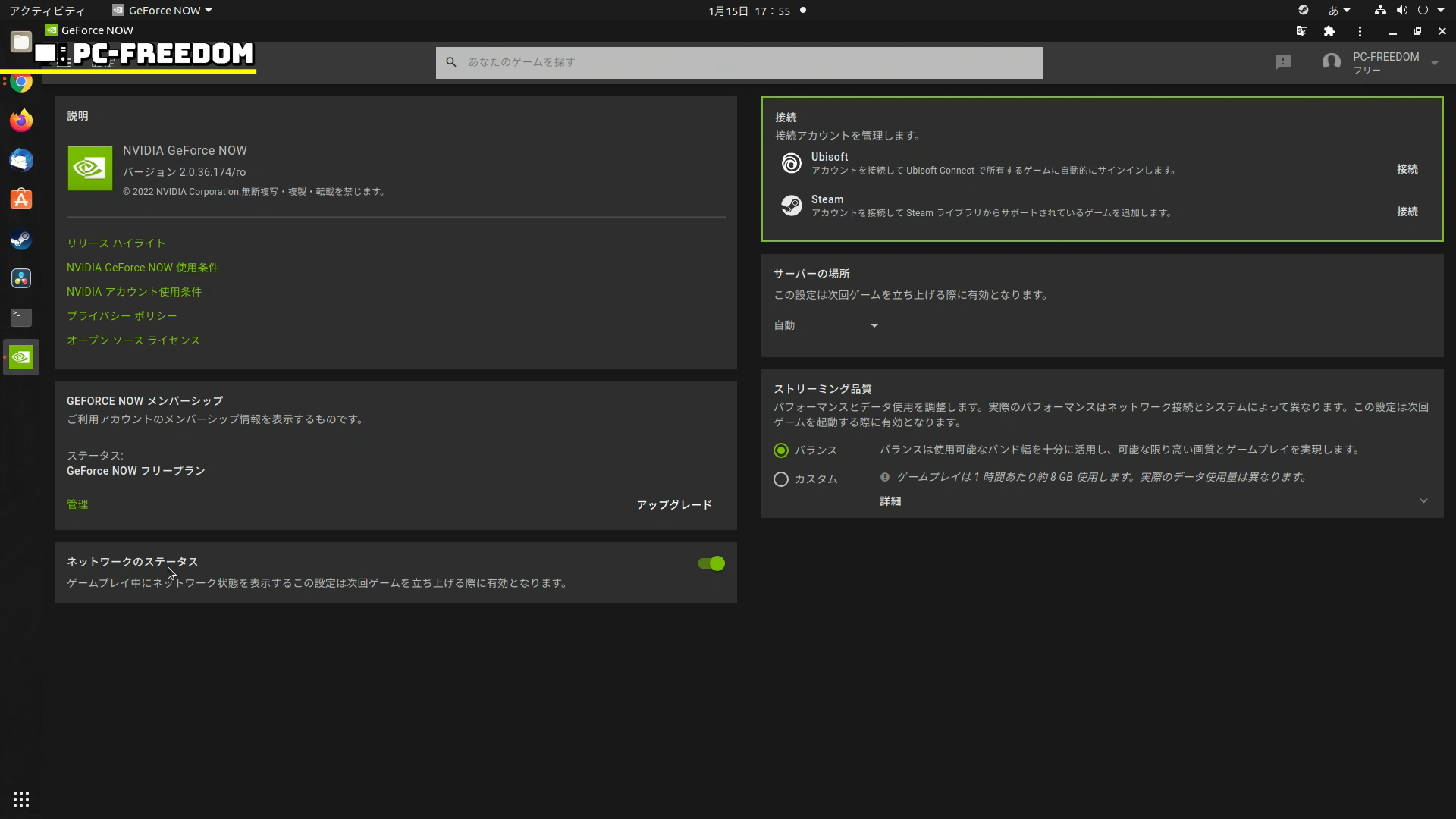Select the バランス streaming quality option
Viewport: 1456px width, 819px height.
point(781,450)
